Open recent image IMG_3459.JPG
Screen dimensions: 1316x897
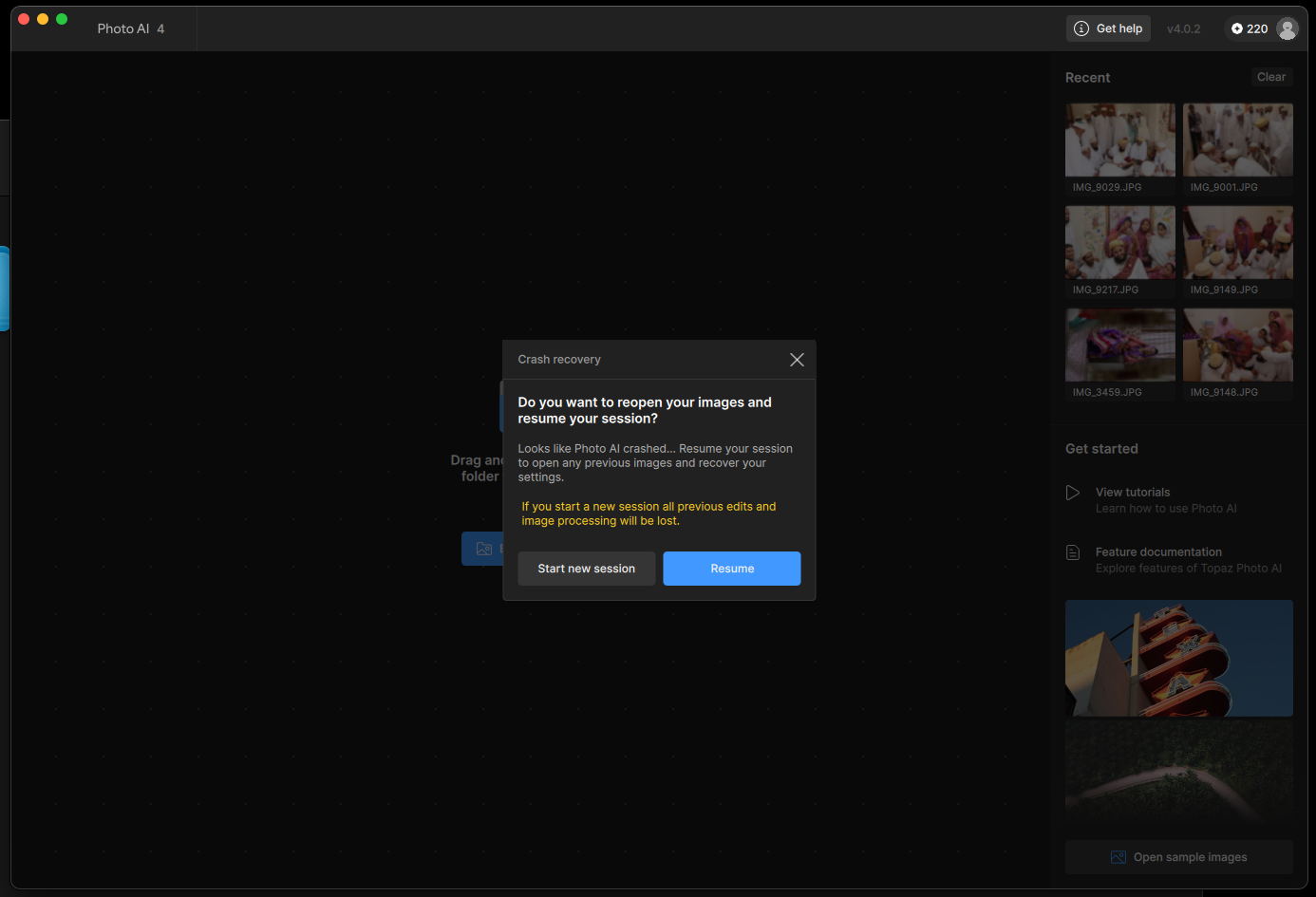[1120, 353]
